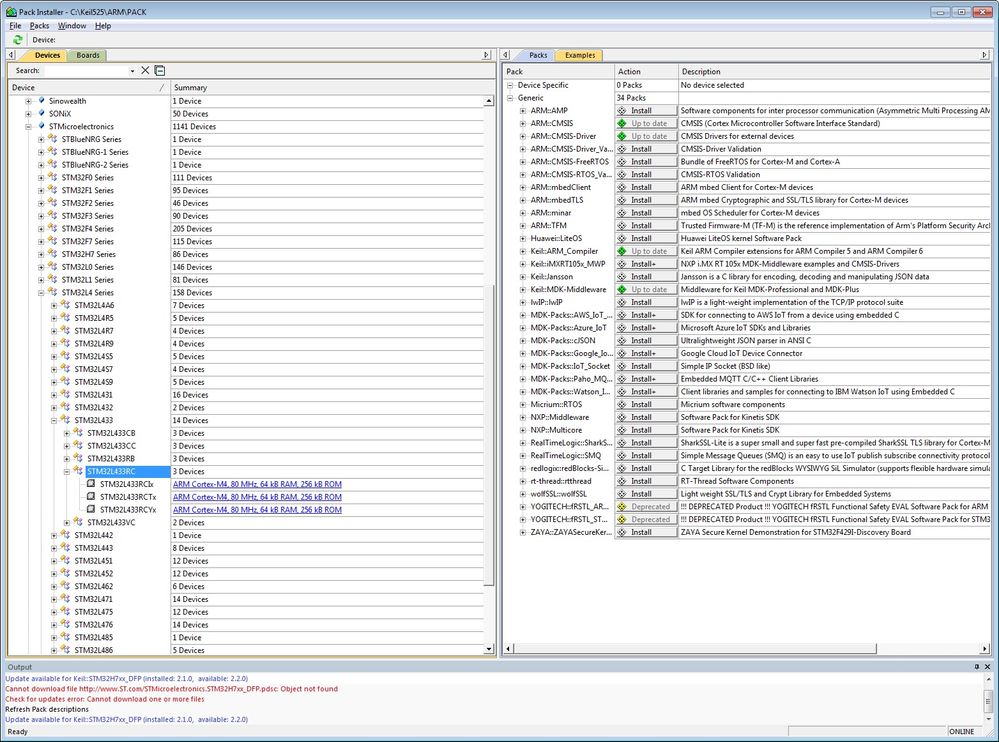Click the 'Cannot download file' red output line

point(171,688)
